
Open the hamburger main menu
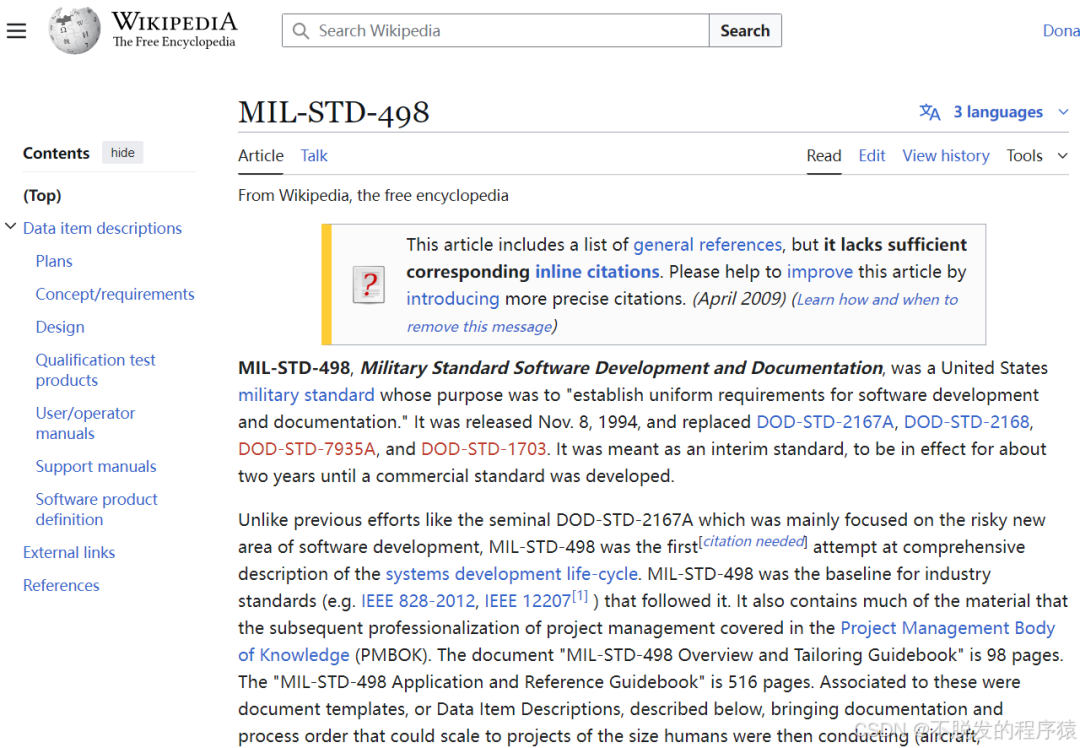(17, 30)
